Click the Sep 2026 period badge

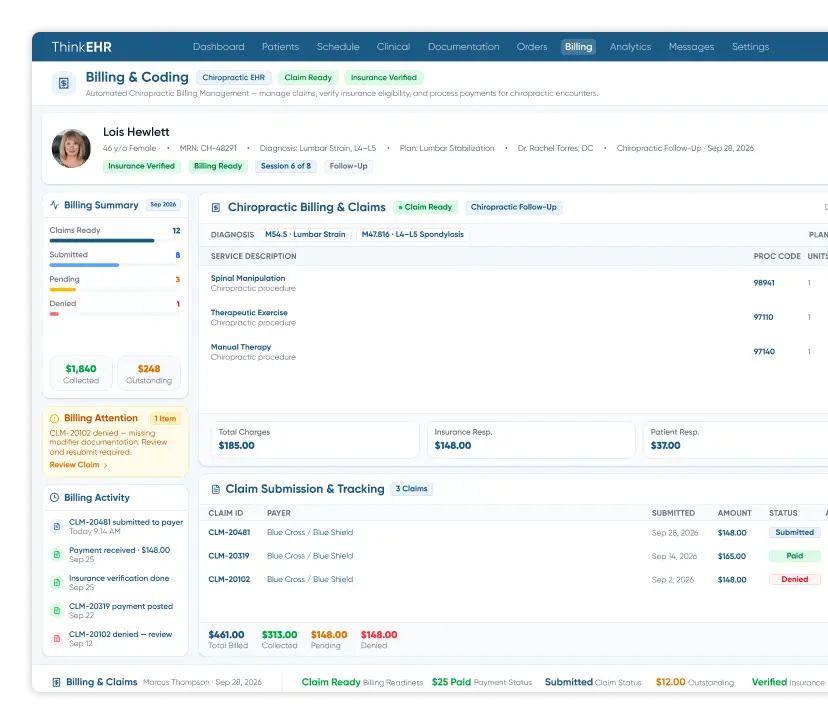pos(163,204)
